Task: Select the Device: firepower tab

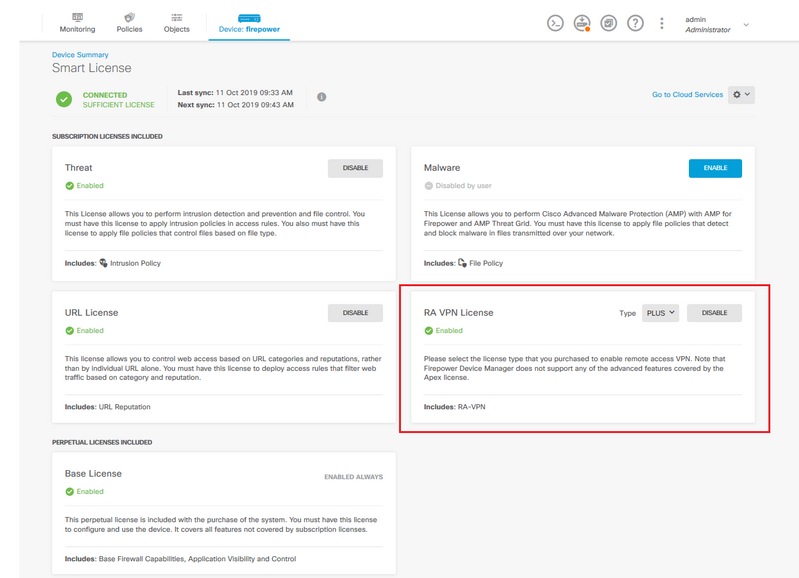Action: [249, 23]
